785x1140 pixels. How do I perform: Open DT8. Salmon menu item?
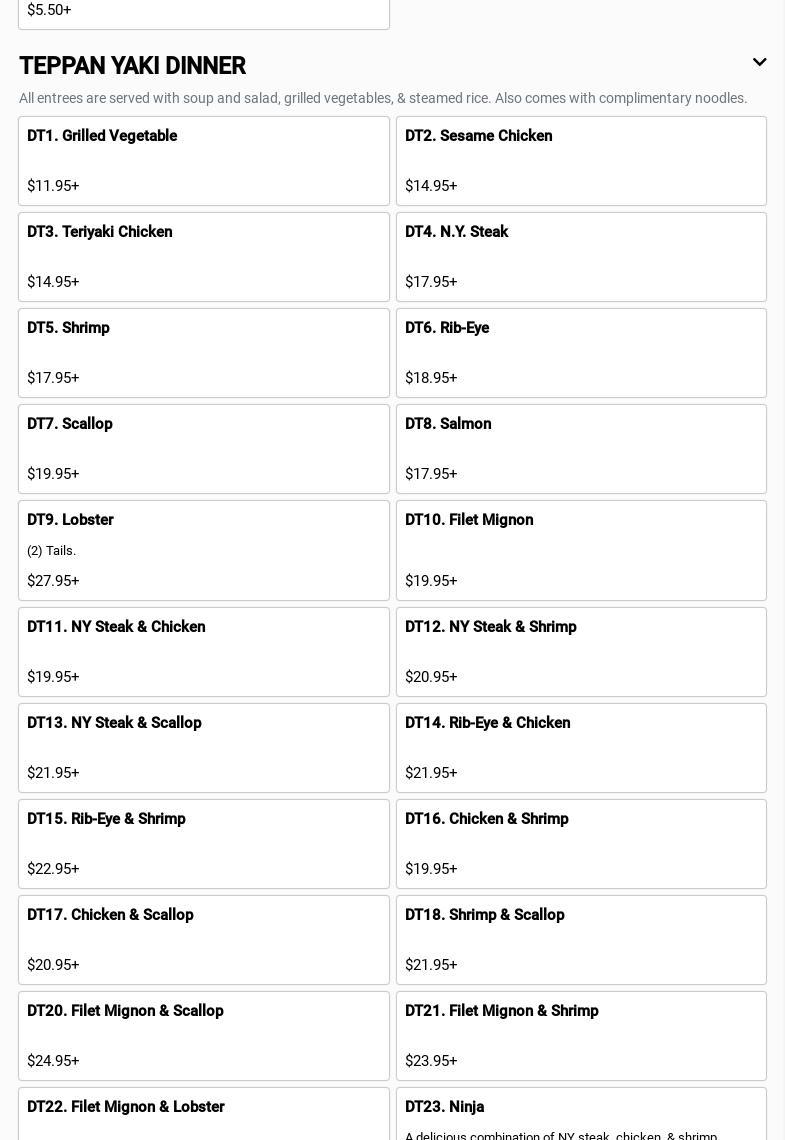pos(581,449)
